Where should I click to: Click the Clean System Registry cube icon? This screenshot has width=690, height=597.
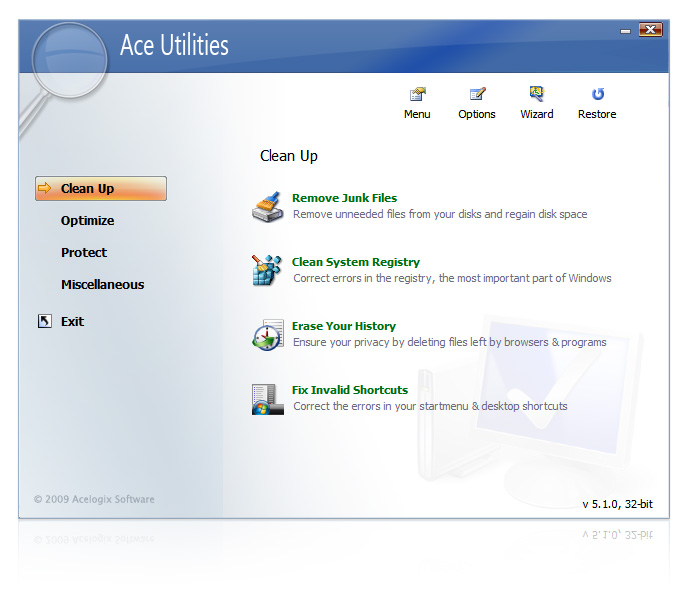point(268,270)
